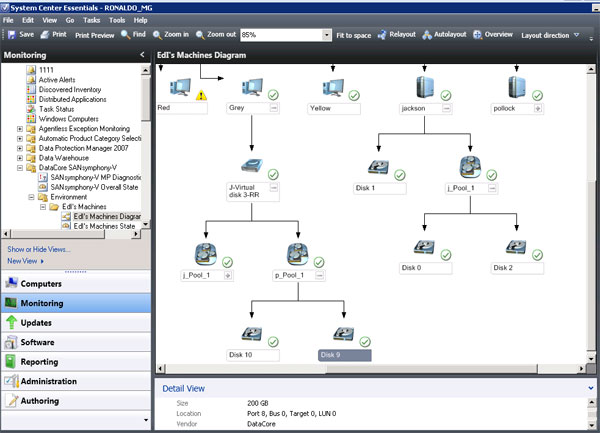This screenshot has width=600, height=433.
Task: Select the Disk 9 node label
Action: click(344, 355)
